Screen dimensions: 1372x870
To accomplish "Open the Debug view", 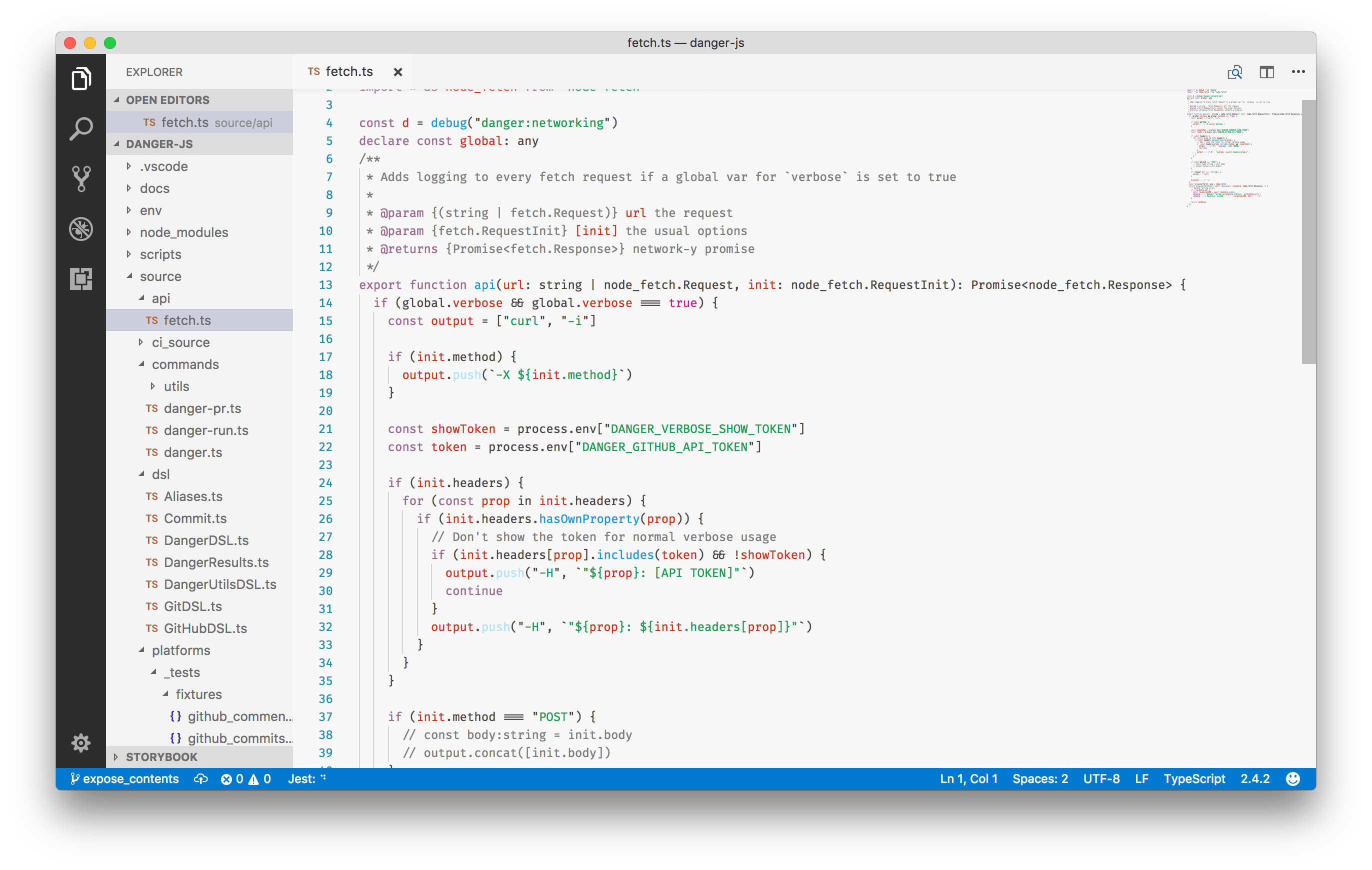I will (80, 228).
